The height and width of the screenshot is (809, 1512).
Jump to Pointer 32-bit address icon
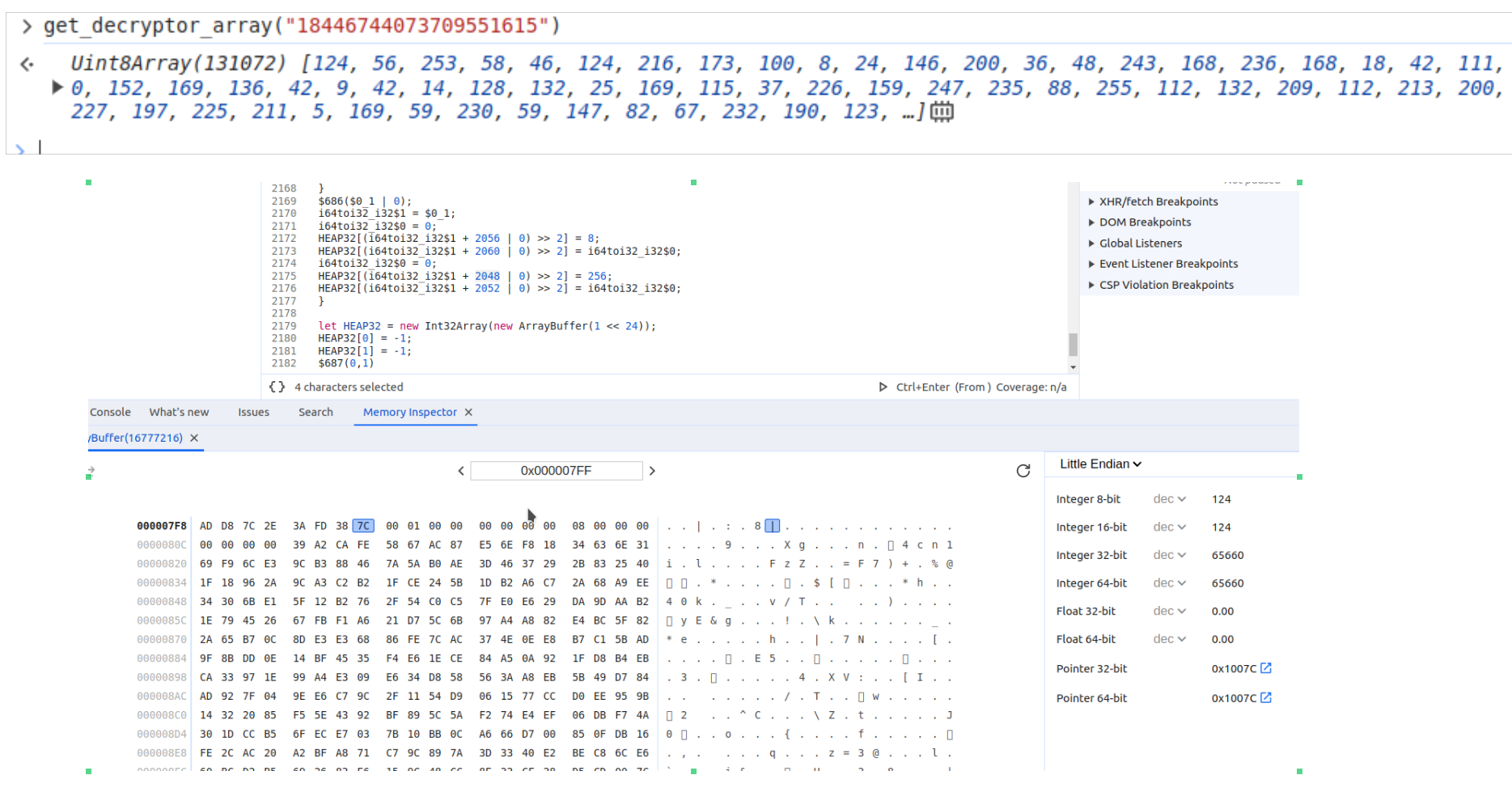coord(1266,668)
